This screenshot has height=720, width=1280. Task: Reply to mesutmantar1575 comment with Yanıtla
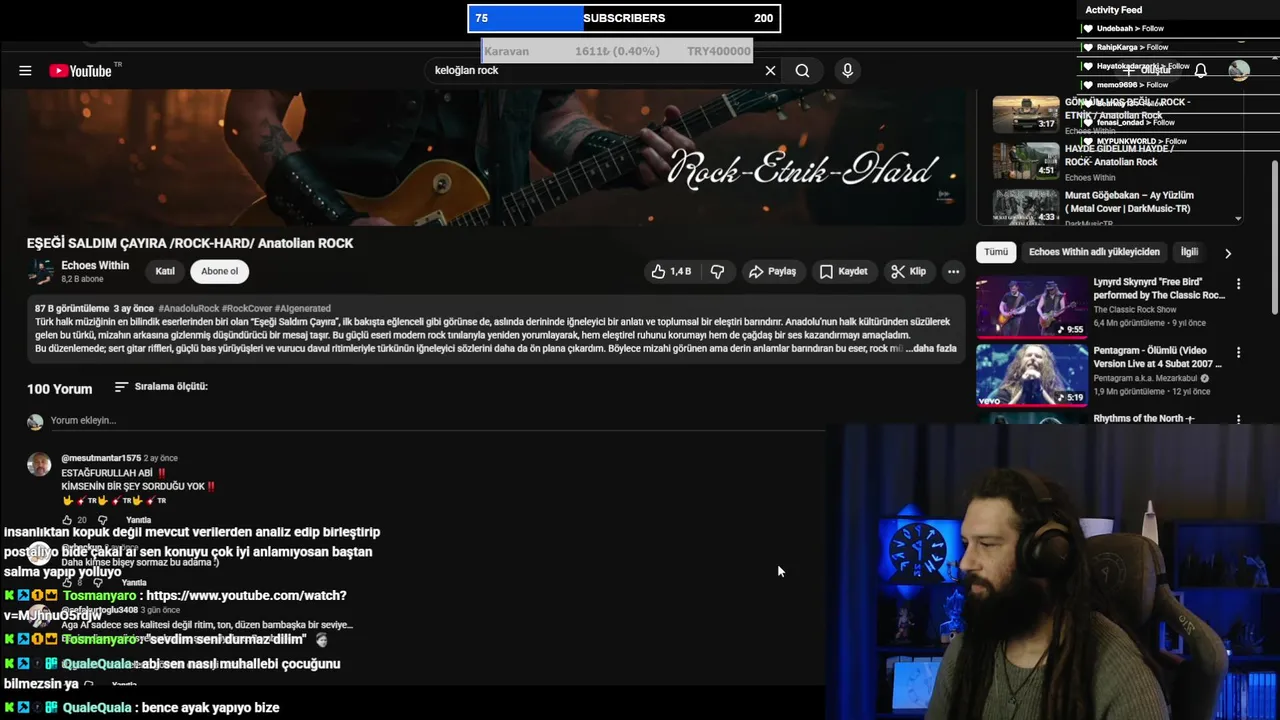pyautogui.click(x=138, y=520)
